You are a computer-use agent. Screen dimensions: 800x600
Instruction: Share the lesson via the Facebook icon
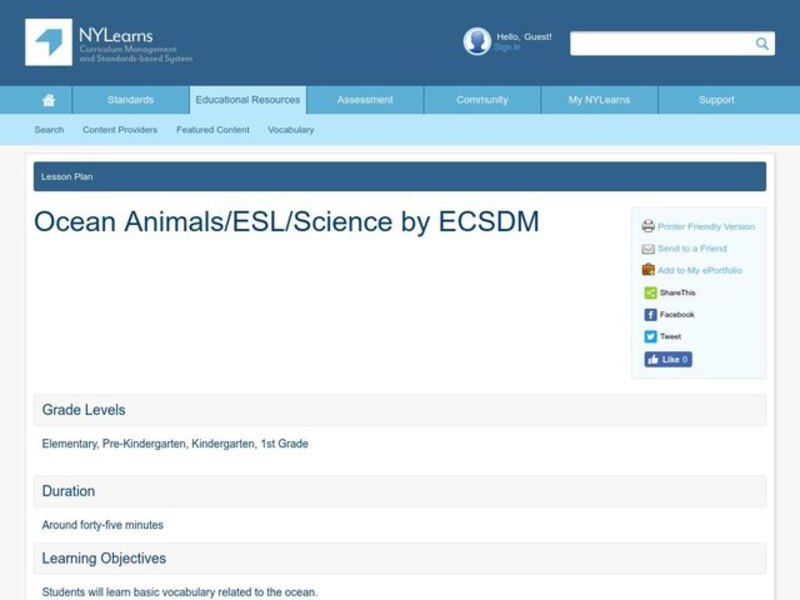648,313
